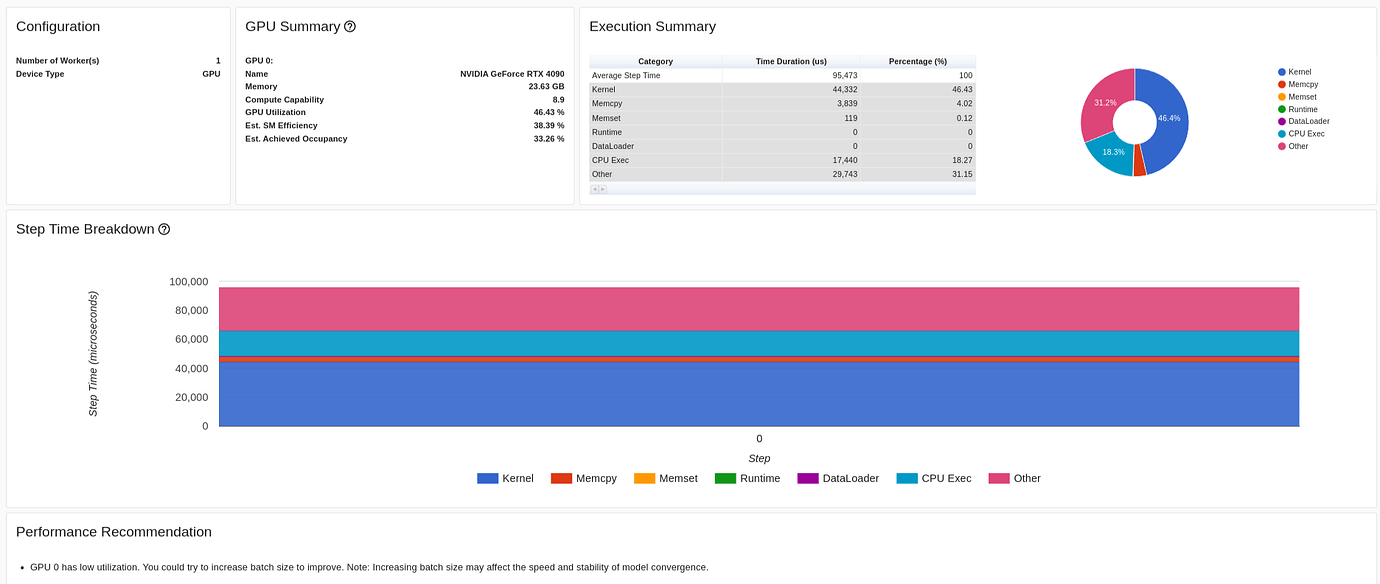1380x584 pixels.
Task: Click the Other legend dot in pie chart
Action: point(1282,146)
